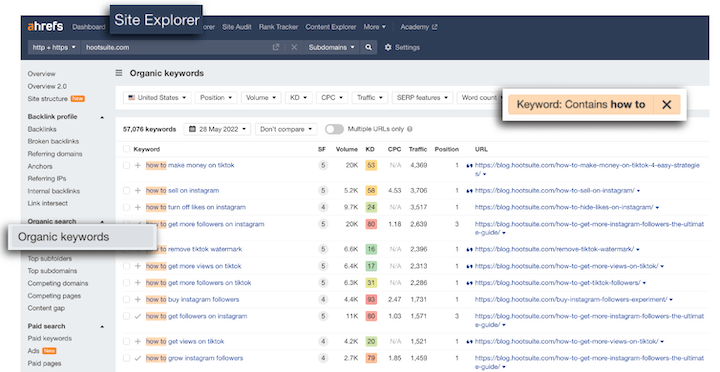Image resolution: width=720 pixels, height=372 pixels.
Task: Check box for 'how to buy instagram followers'
Action: [x=126, y=299]
